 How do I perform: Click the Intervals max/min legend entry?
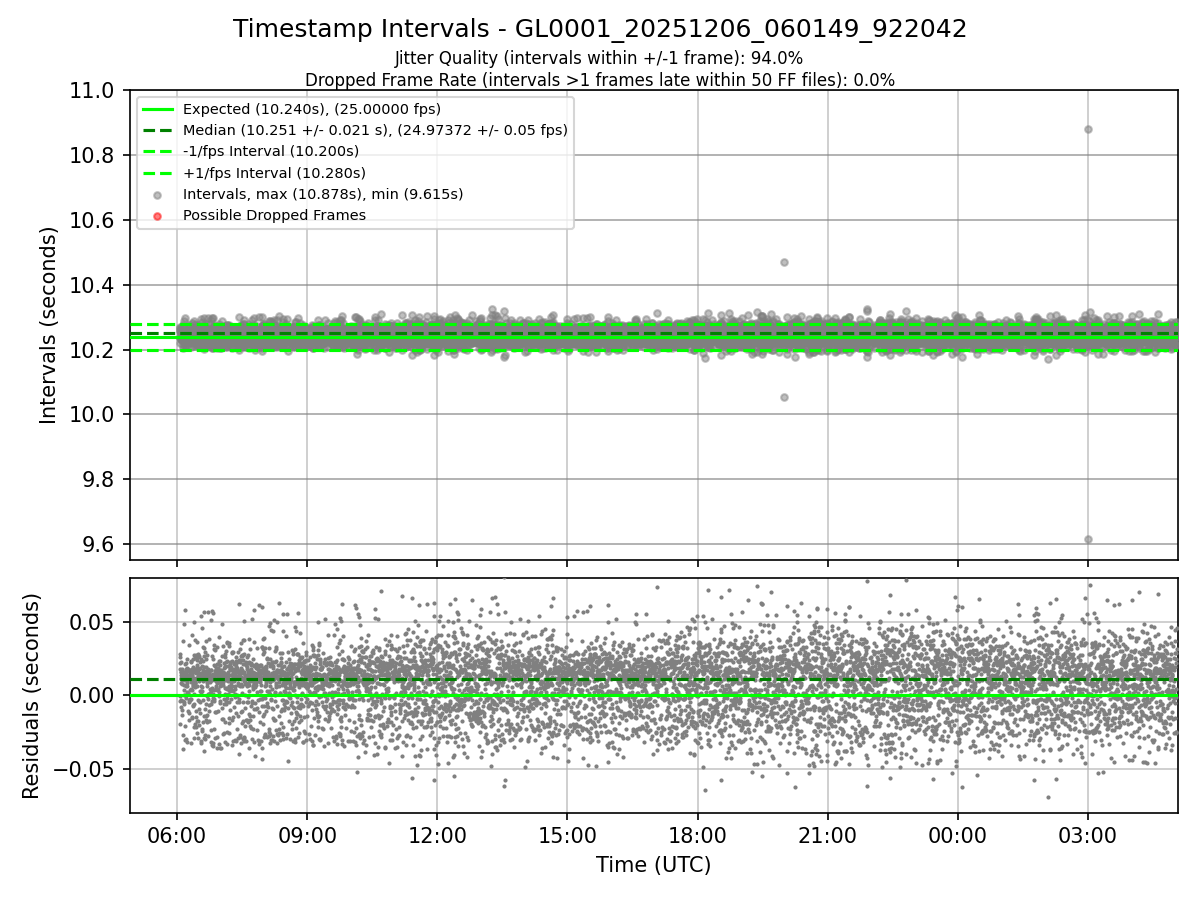pos(323,194)
